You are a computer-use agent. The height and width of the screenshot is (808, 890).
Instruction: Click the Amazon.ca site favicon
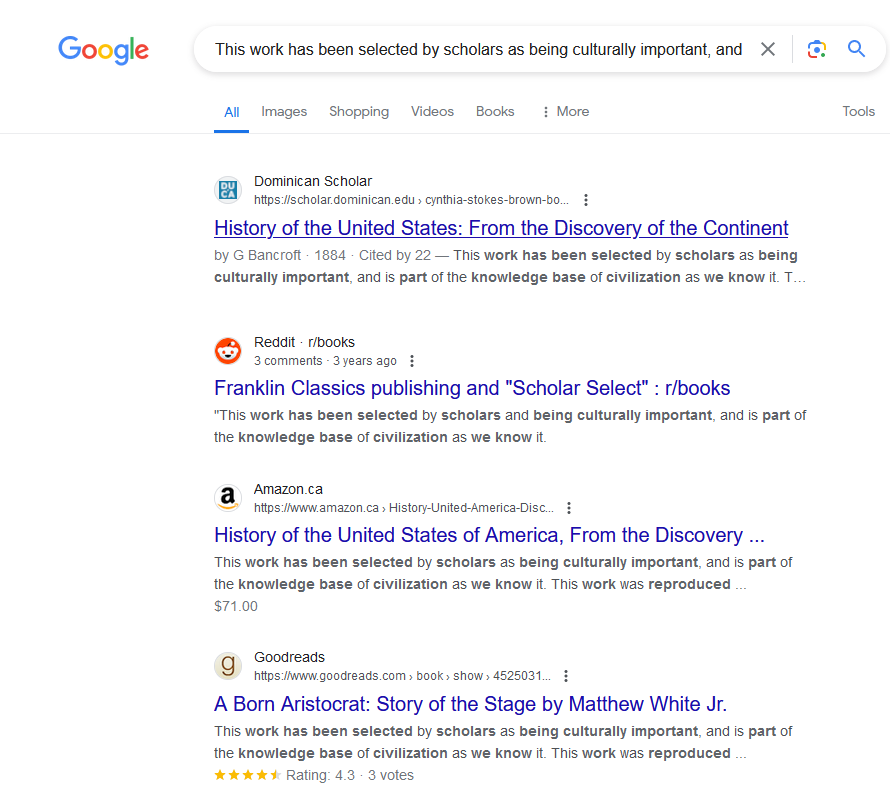[228, 498]
